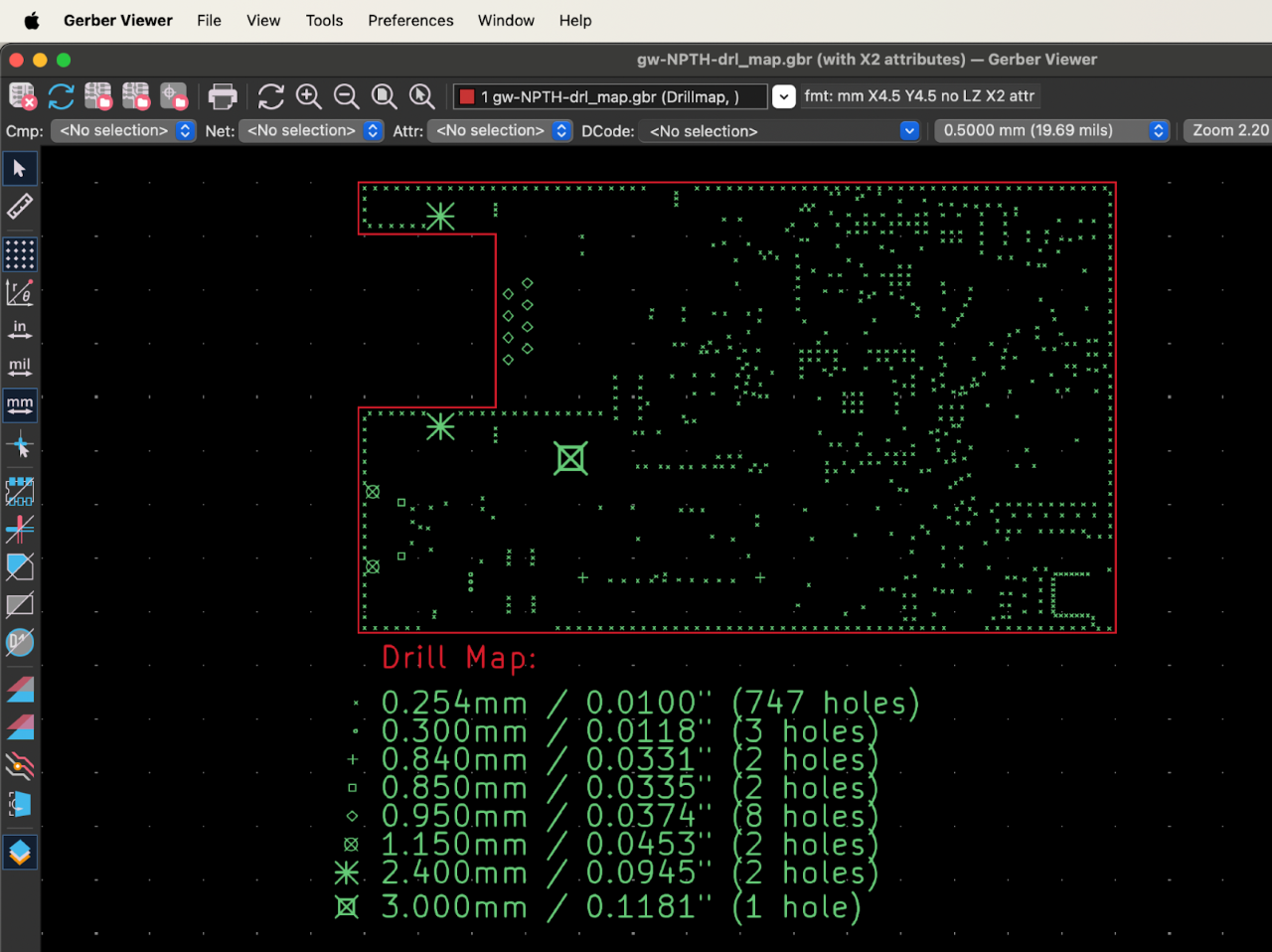
Task: Toggle negative objects ghost display
Action: pyautogui.click(x=20, y=604)
